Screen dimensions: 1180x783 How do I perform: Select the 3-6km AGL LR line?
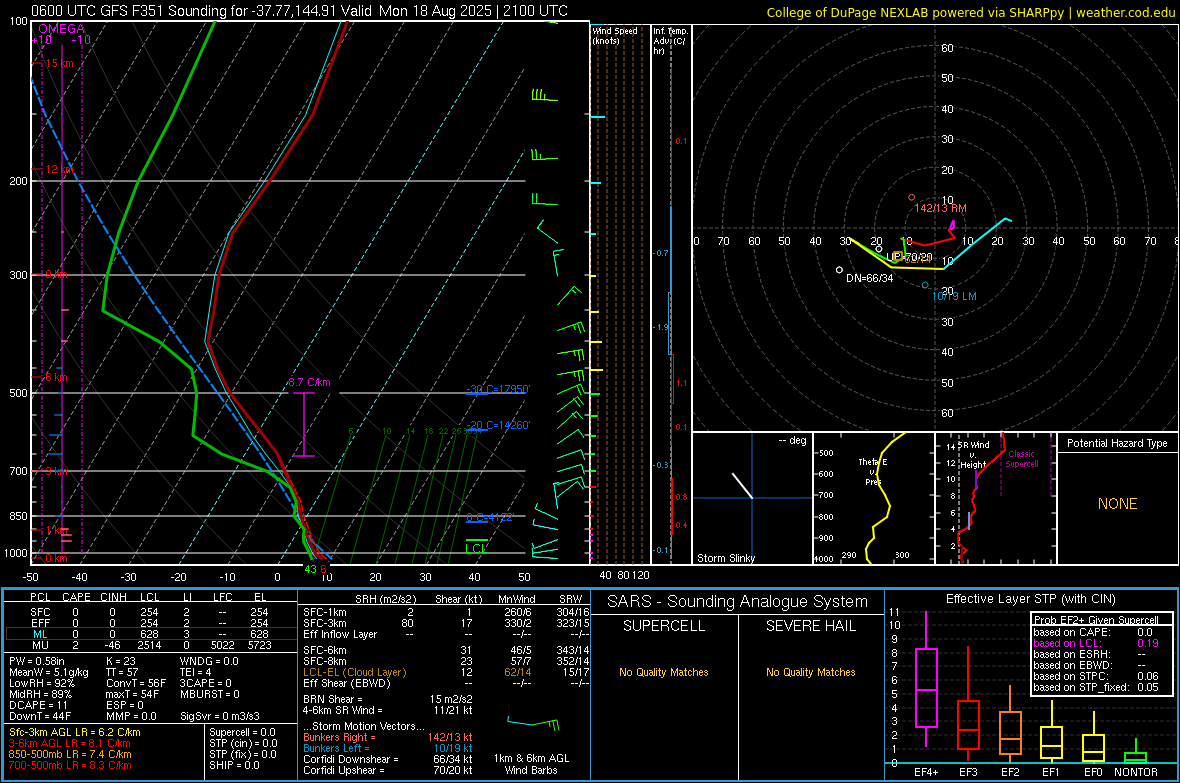point(69,743)
